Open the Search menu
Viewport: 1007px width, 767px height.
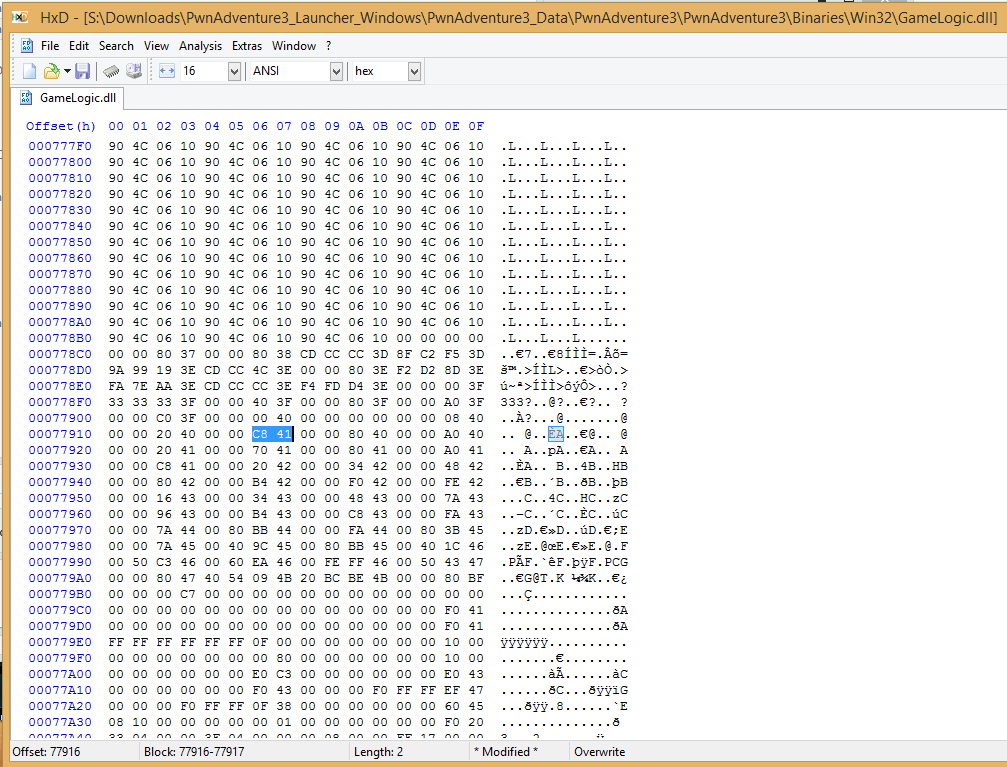click(117, 46)
